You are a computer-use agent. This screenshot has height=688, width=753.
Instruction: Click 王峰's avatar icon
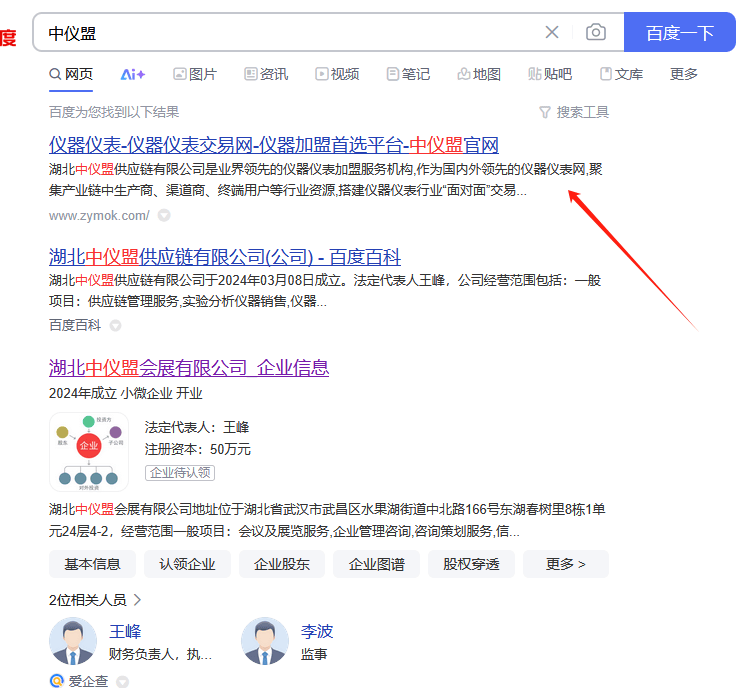click(73, 642)
